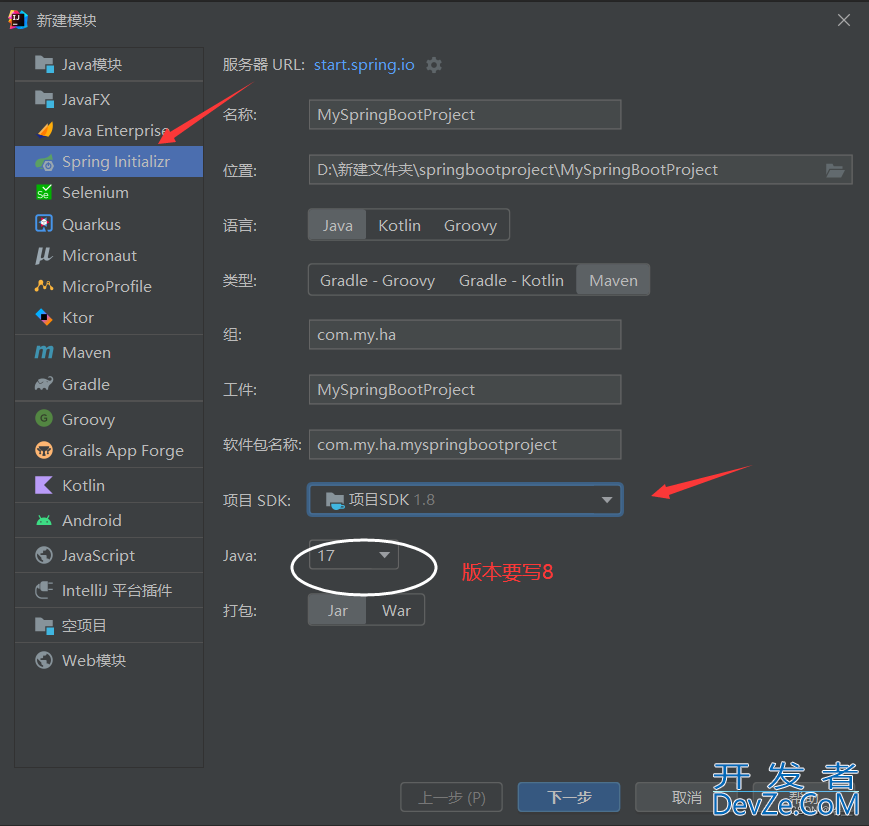Browse for location with folder icon

(835, 170)
